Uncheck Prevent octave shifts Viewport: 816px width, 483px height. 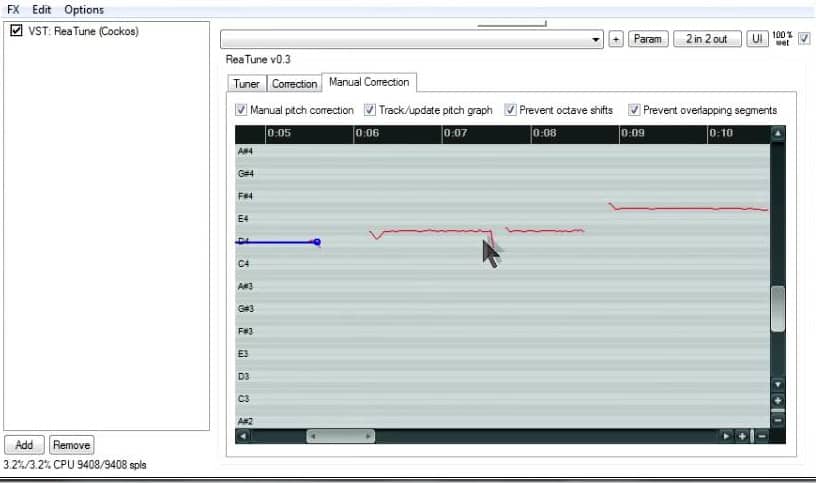[511, 110]
